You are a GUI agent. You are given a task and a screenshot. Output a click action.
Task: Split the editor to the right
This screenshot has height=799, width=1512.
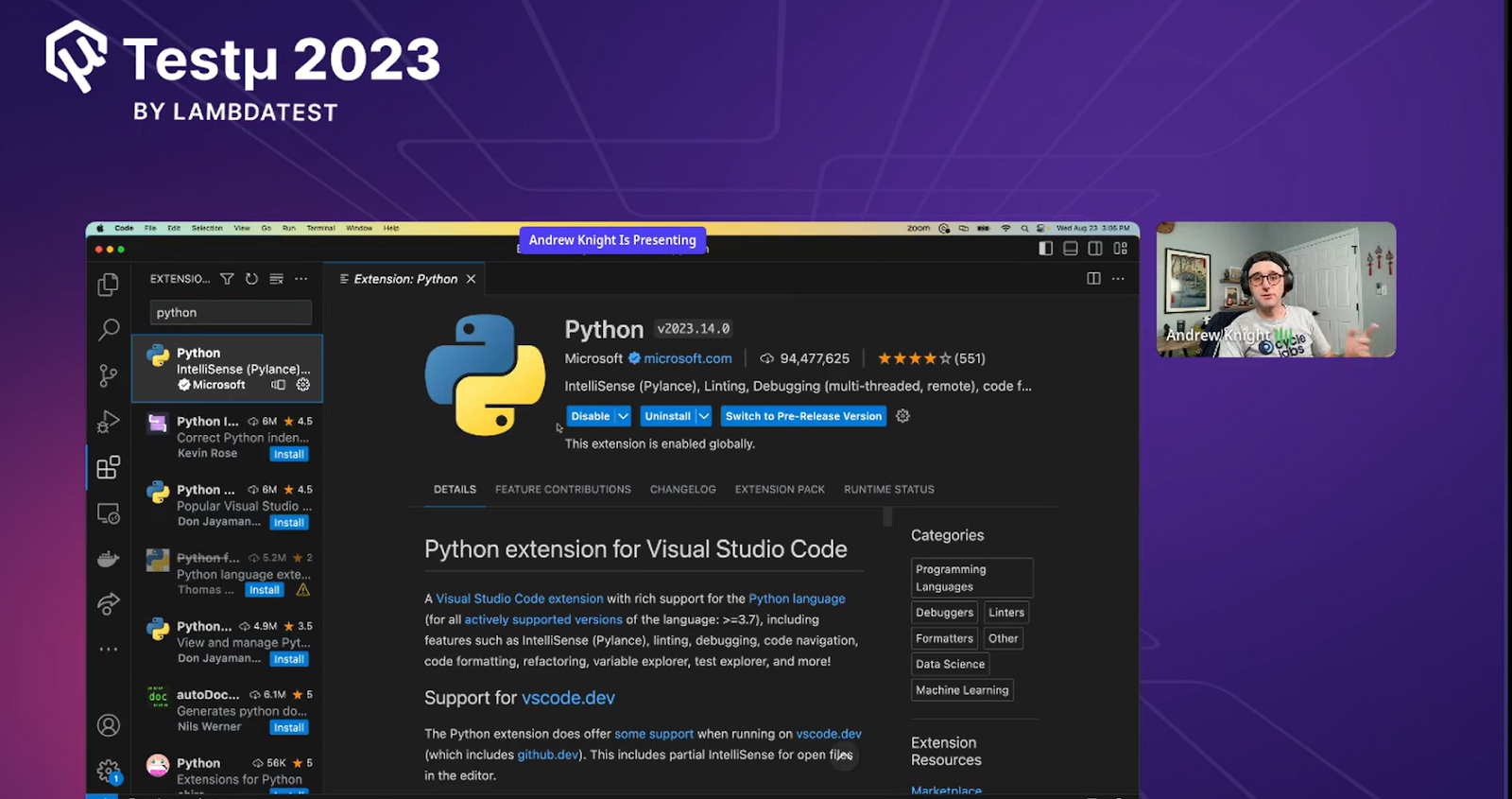coord(1093,278)
